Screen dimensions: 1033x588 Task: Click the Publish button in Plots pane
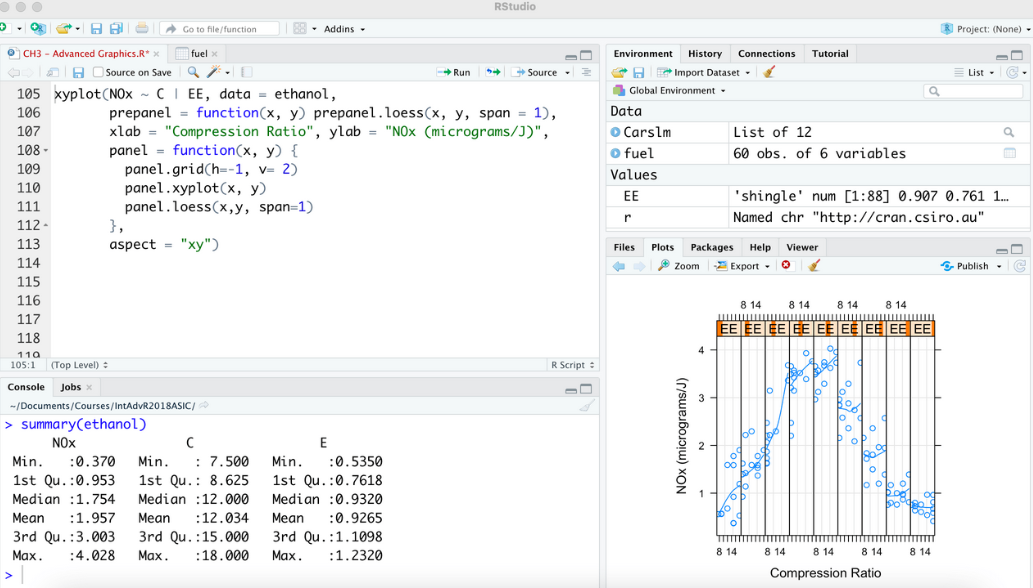click(971, 266)
